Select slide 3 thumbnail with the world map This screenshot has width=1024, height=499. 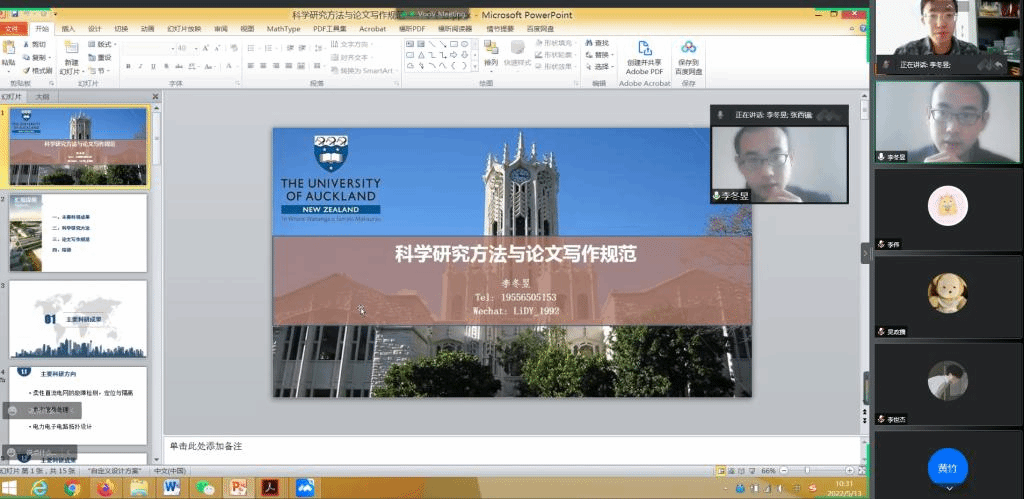coord(78,319)
